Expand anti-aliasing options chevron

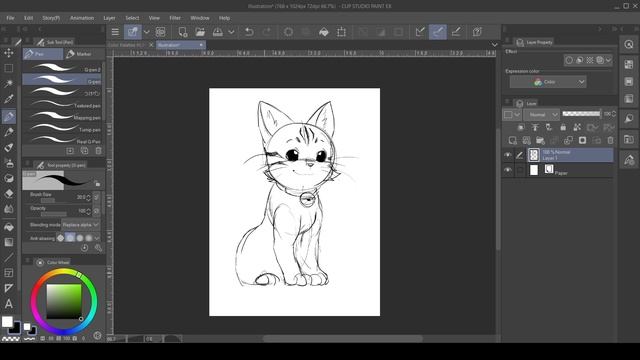click(x=97, y=238)
